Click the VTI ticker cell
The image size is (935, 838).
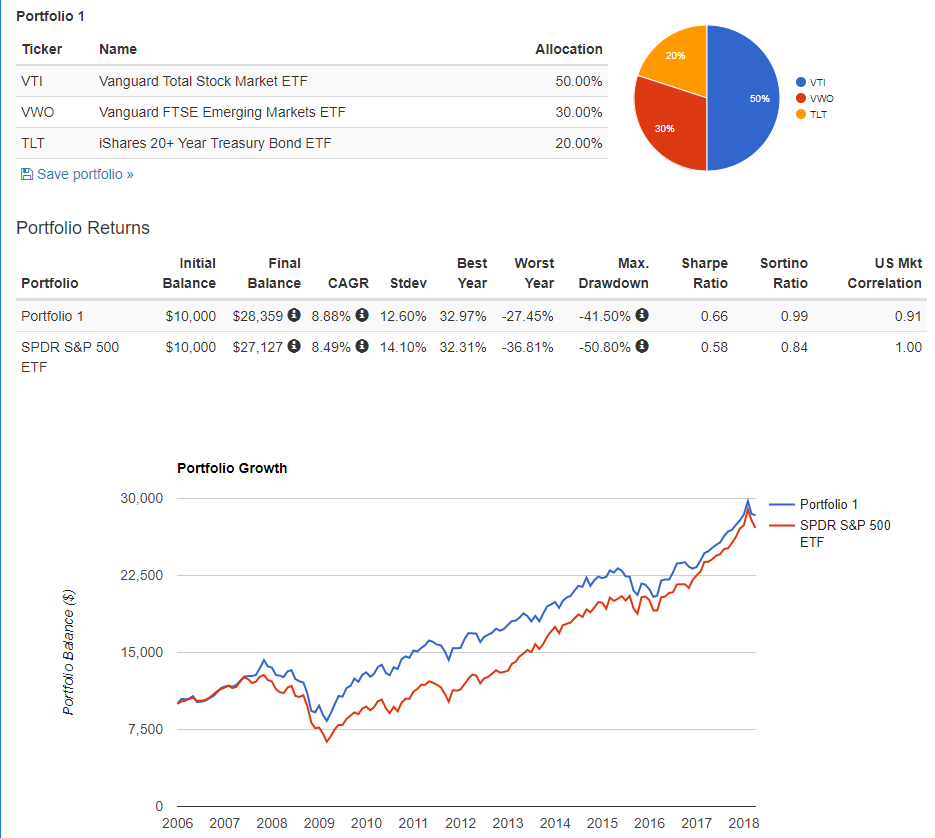click(x=32, y=81)
